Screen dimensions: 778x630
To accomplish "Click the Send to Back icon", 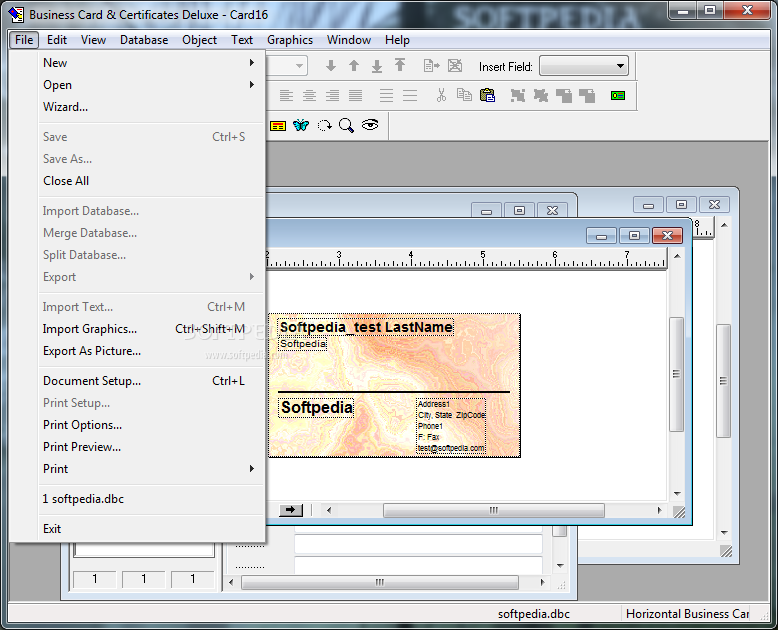I will (587, 95).
